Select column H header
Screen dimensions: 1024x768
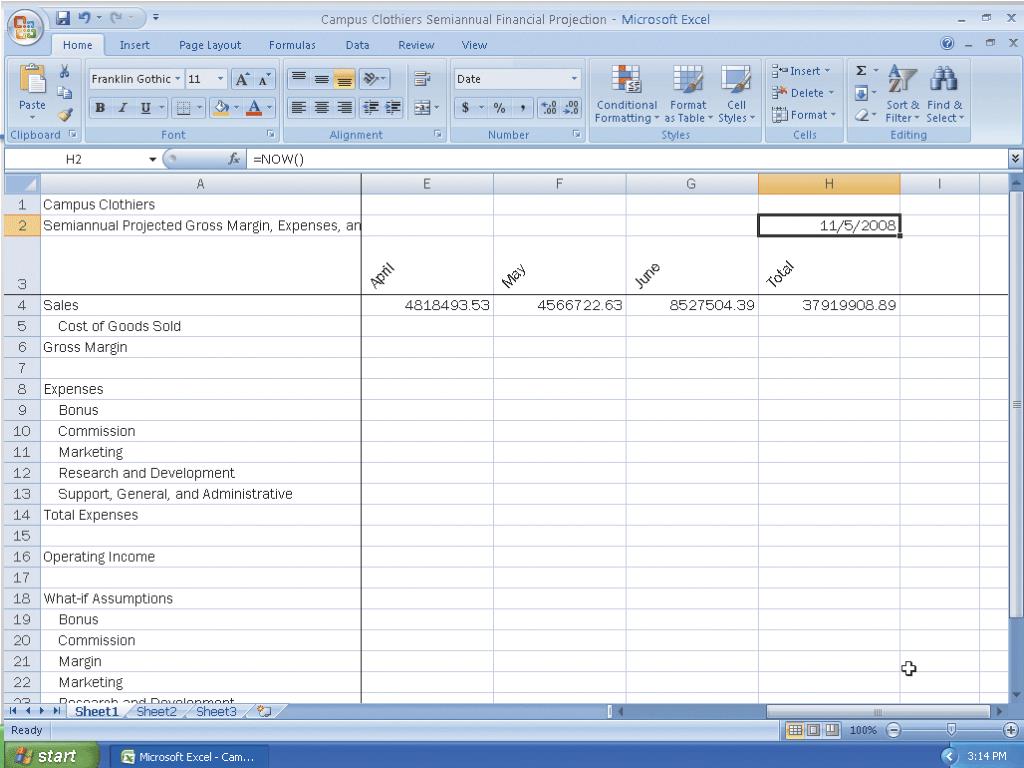[829, 184]
